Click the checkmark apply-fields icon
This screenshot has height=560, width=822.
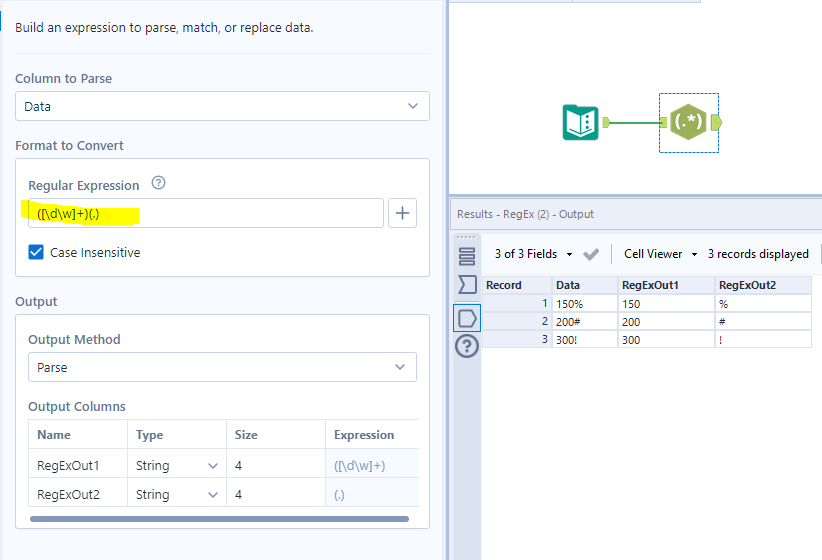(591, 254)
